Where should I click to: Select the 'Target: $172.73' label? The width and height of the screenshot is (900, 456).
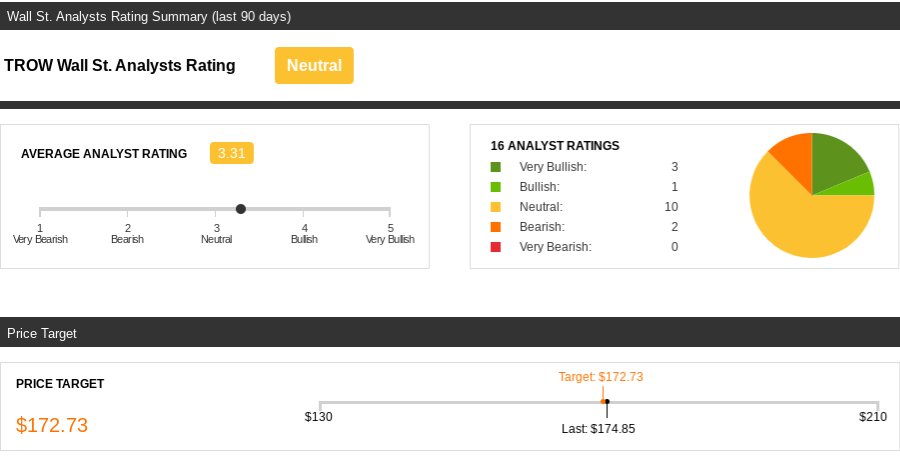(601, 377)
